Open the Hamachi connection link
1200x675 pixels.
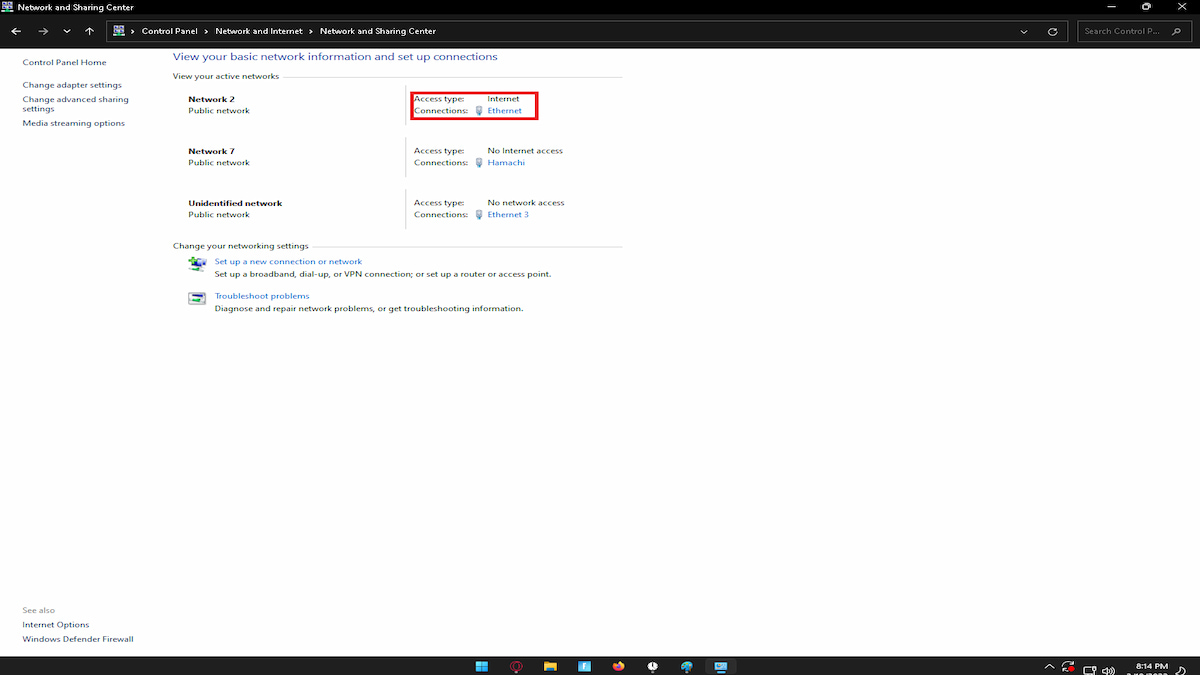point(506,163)
